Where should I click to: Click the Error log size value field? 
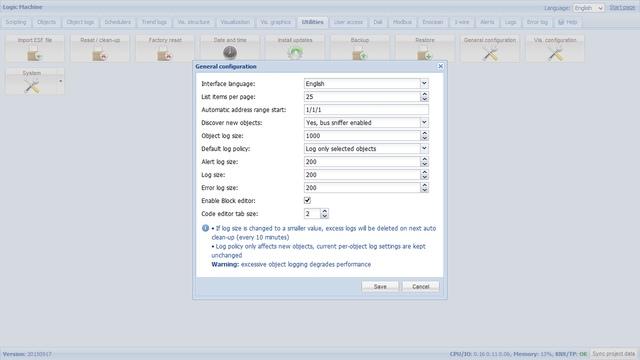[362, 188]
